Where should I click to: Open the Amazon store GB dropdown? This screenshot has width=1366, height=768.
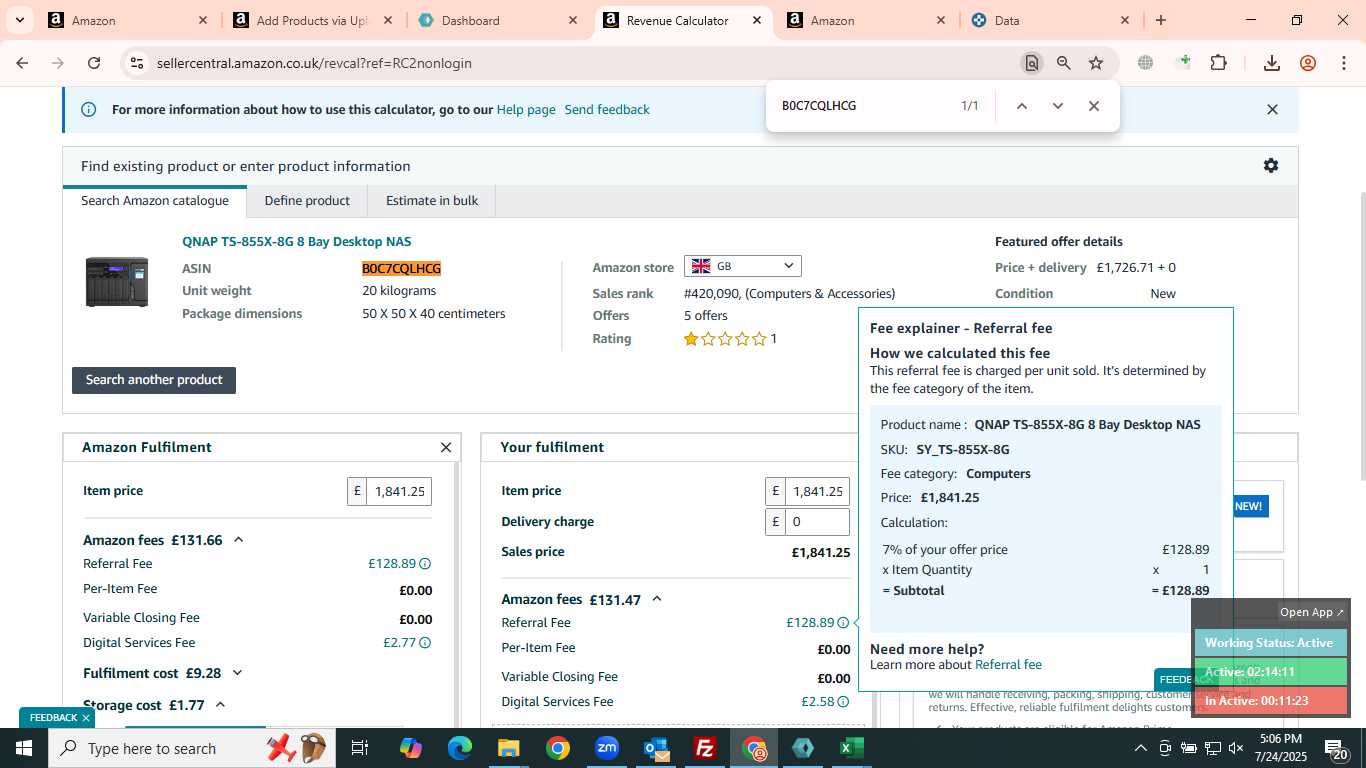(x=743, y=266)
